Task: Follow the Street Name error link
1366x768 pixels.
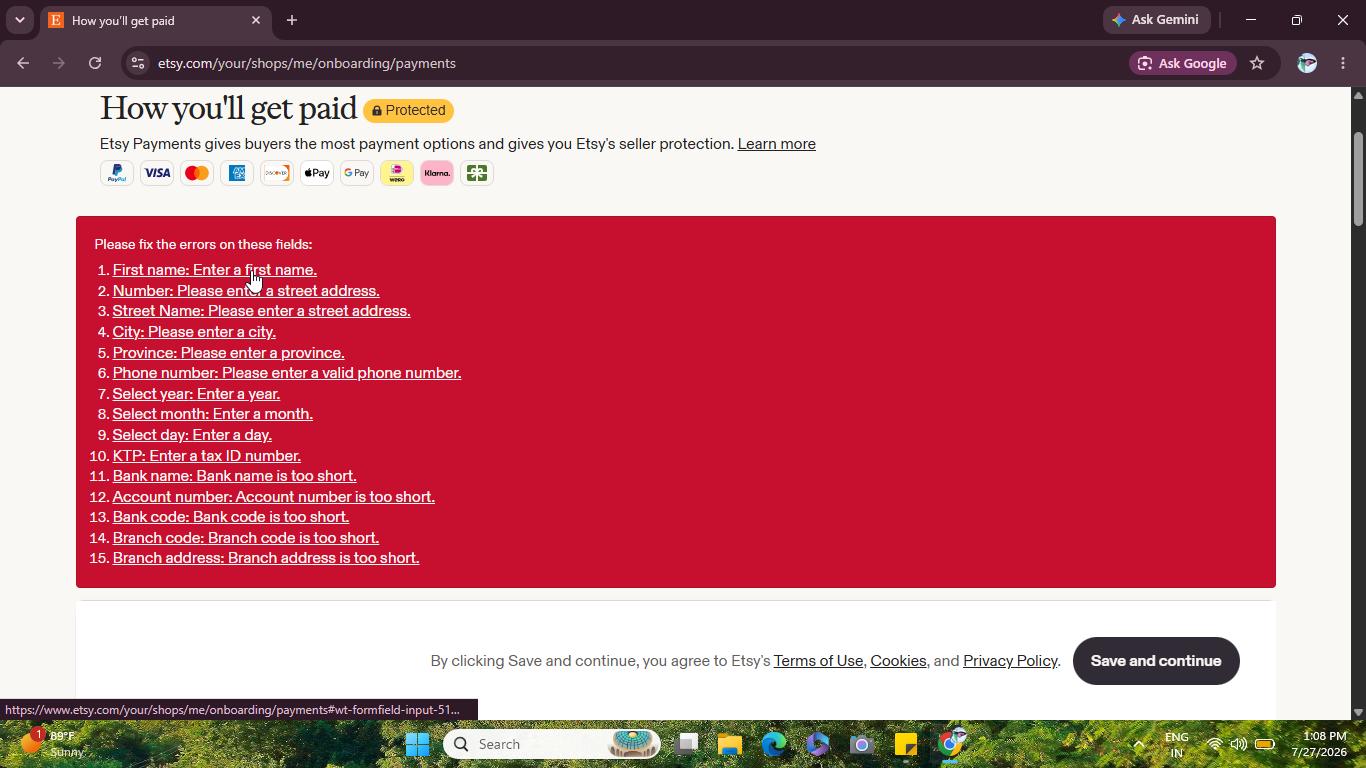Action: [261, 311]
